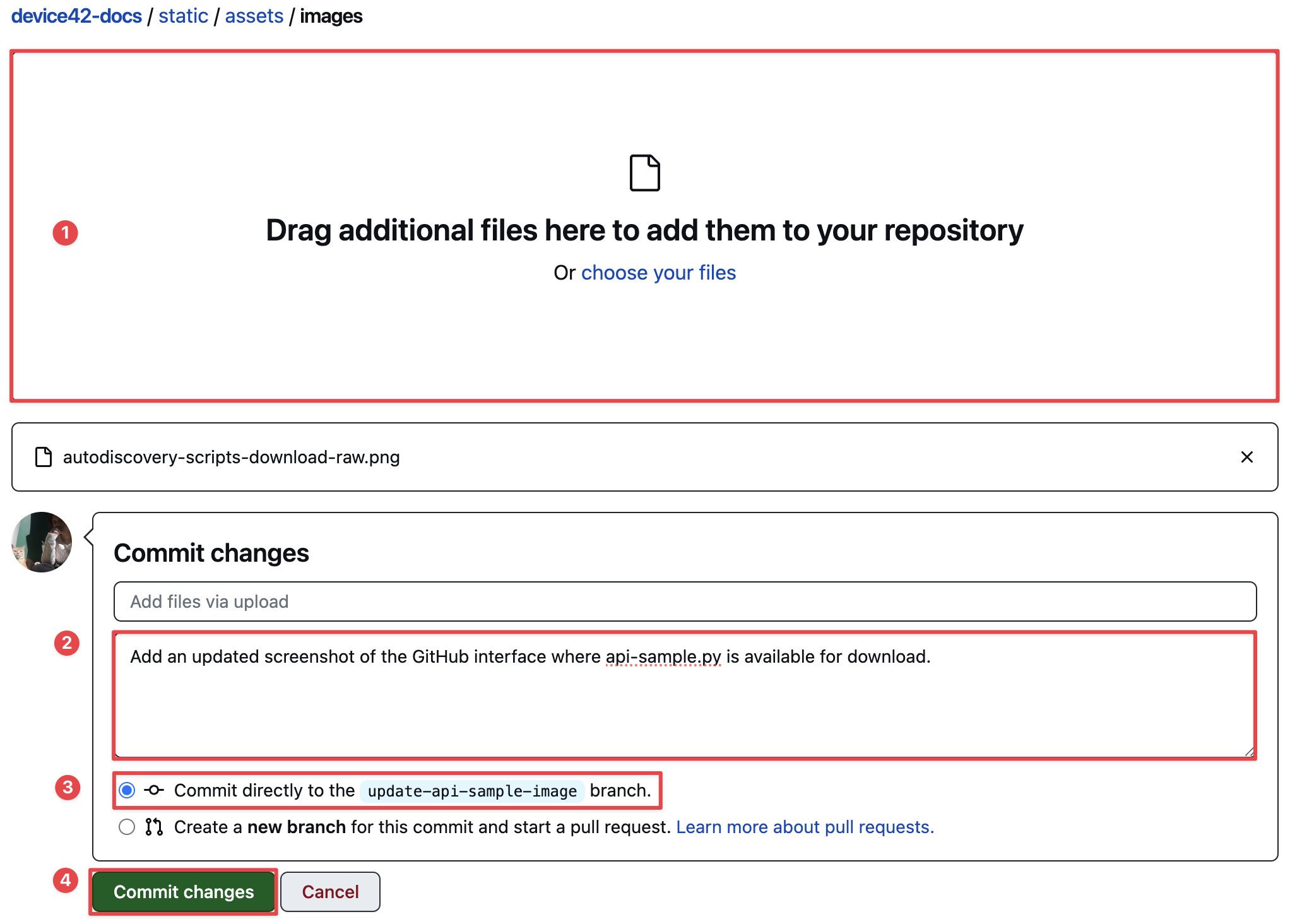Open the device42-docs breadcrumb link
Viewport: 1290px width, 924px height.
click(76, 16)
